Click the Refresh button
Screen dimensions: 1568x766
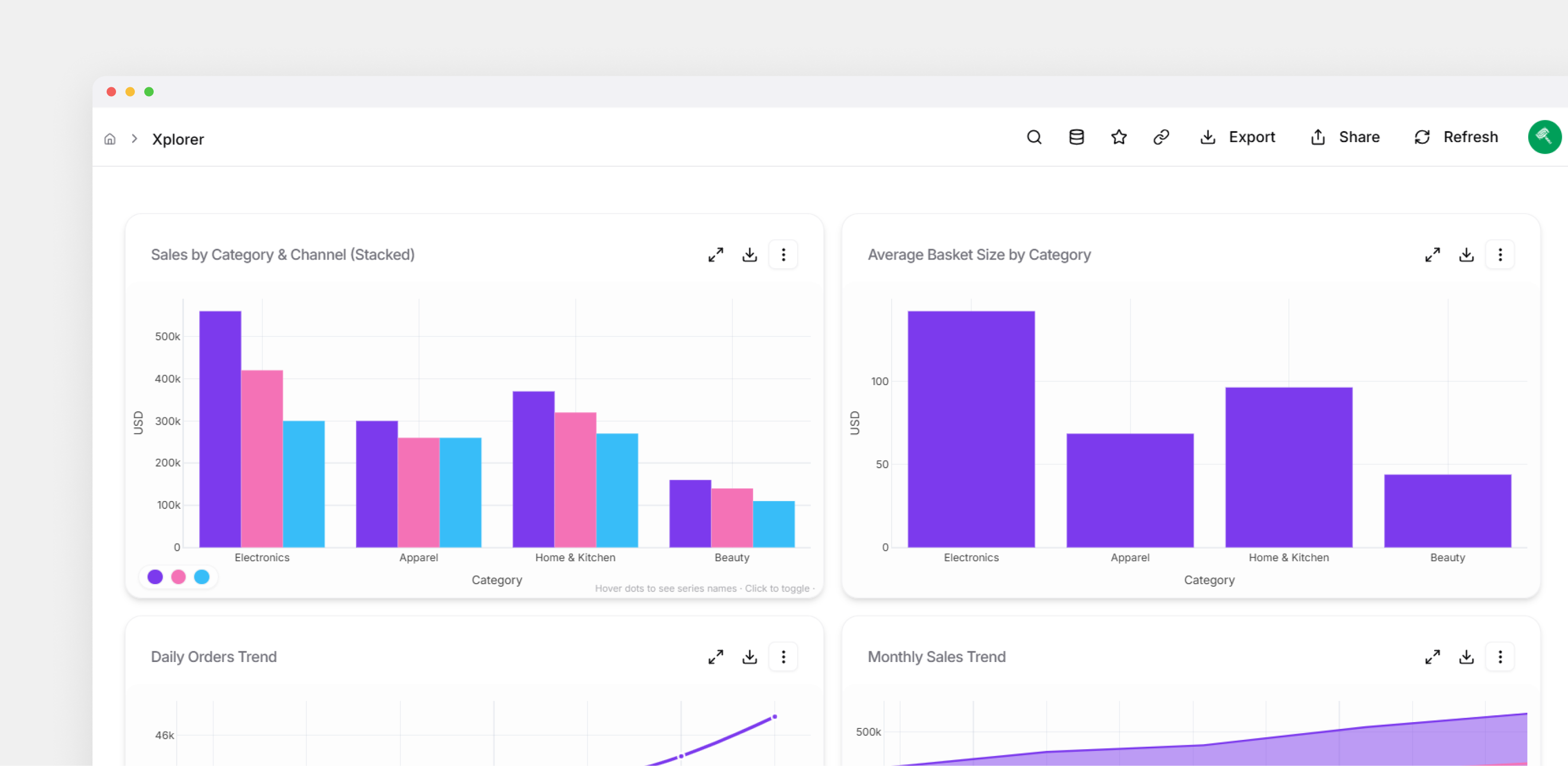[1456, 137]
